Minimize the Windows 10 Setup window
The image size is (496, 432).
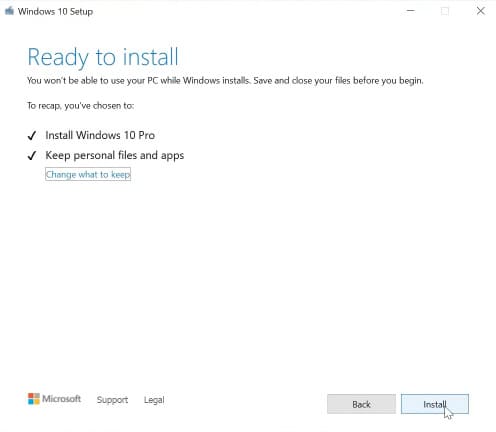[x=411, y=11]
